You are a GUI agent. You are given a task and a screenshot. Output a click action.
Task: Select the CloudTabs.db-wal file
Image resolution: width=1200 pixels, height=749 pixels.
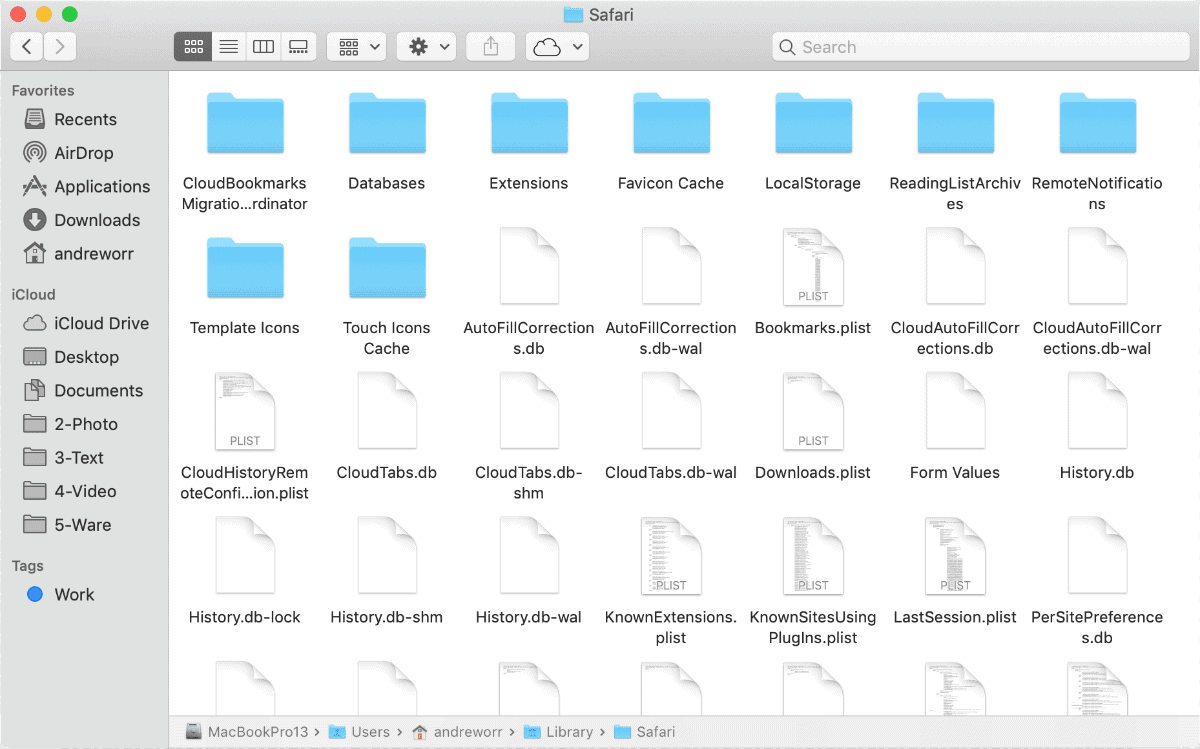(671, 411)
